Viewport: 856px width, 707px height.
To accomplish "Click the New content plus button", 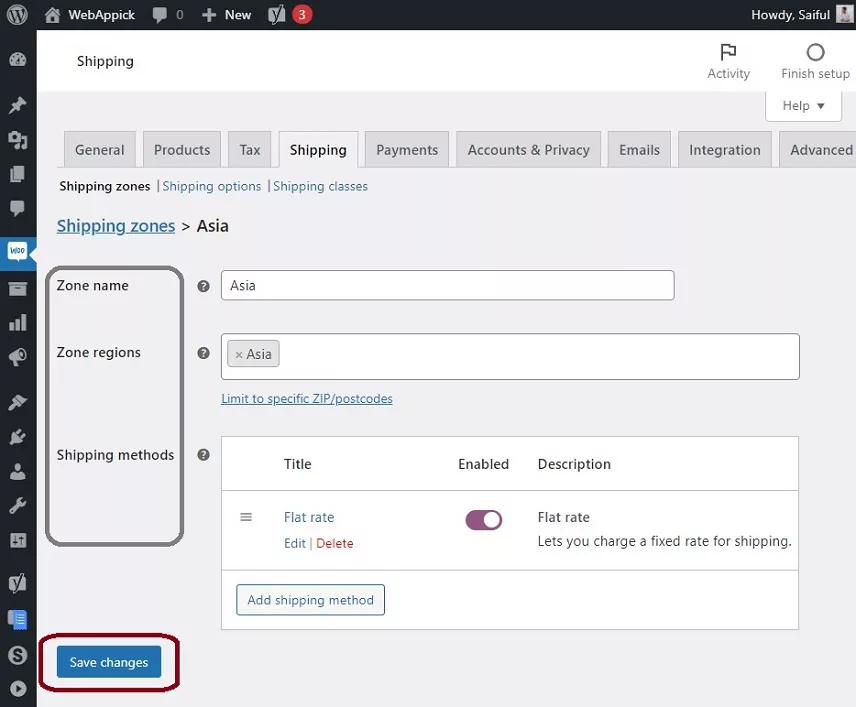I will pyautogui.click(x=227, y=15).
